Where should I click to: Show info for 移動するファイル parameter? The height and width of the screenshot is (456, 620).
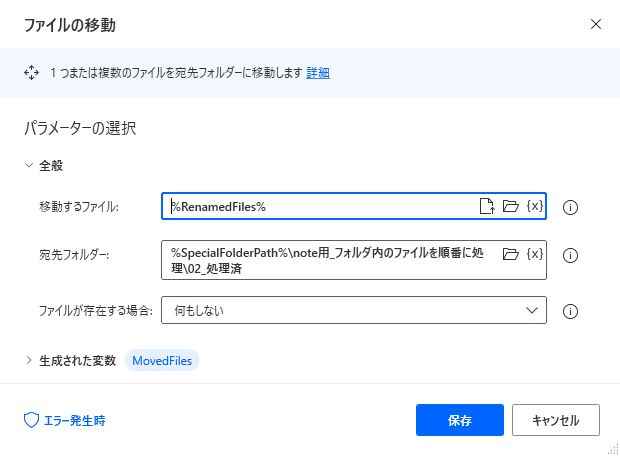570,207
